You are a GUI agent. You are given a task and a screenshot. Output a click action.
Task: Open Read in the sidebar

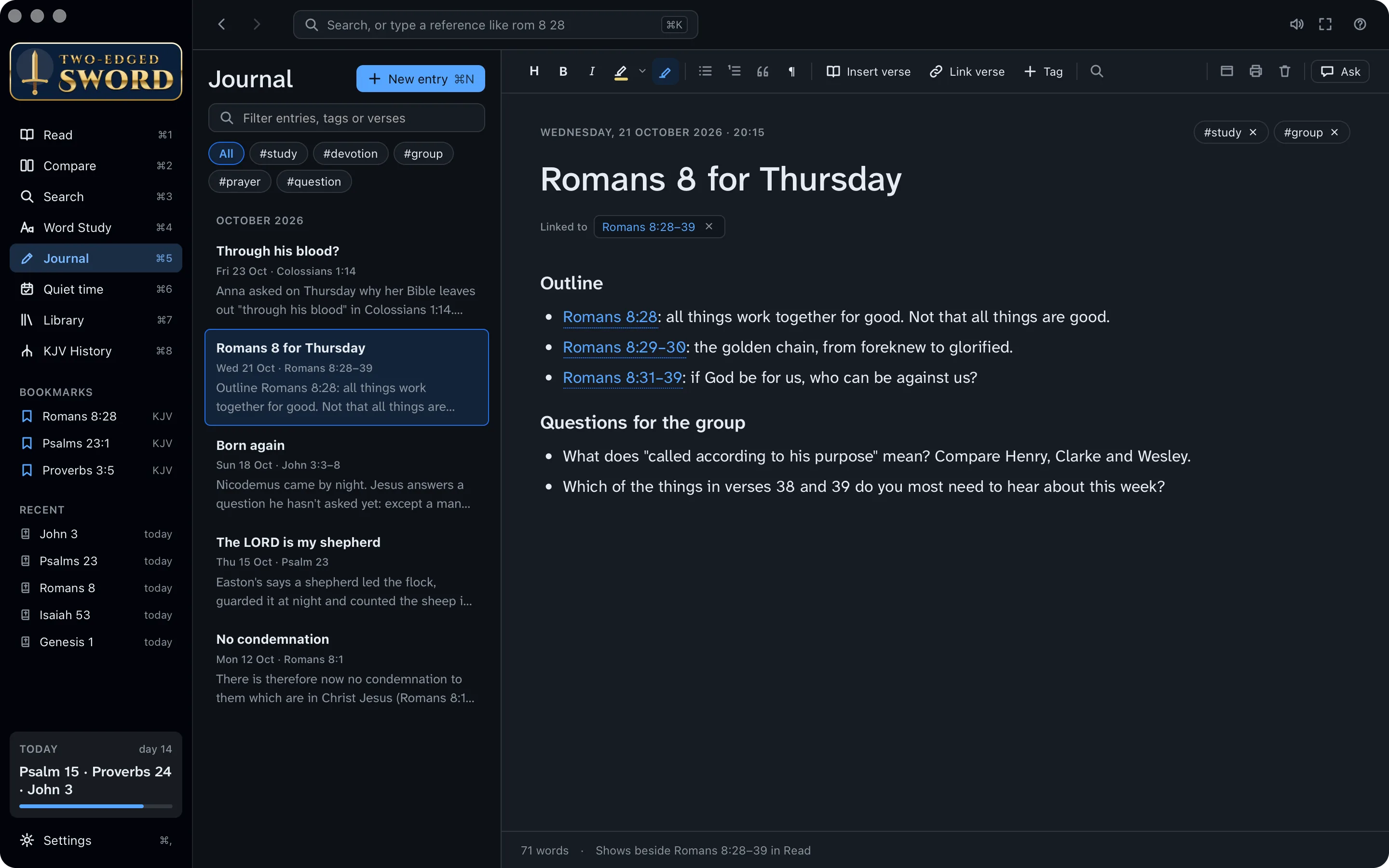[96, 135]
